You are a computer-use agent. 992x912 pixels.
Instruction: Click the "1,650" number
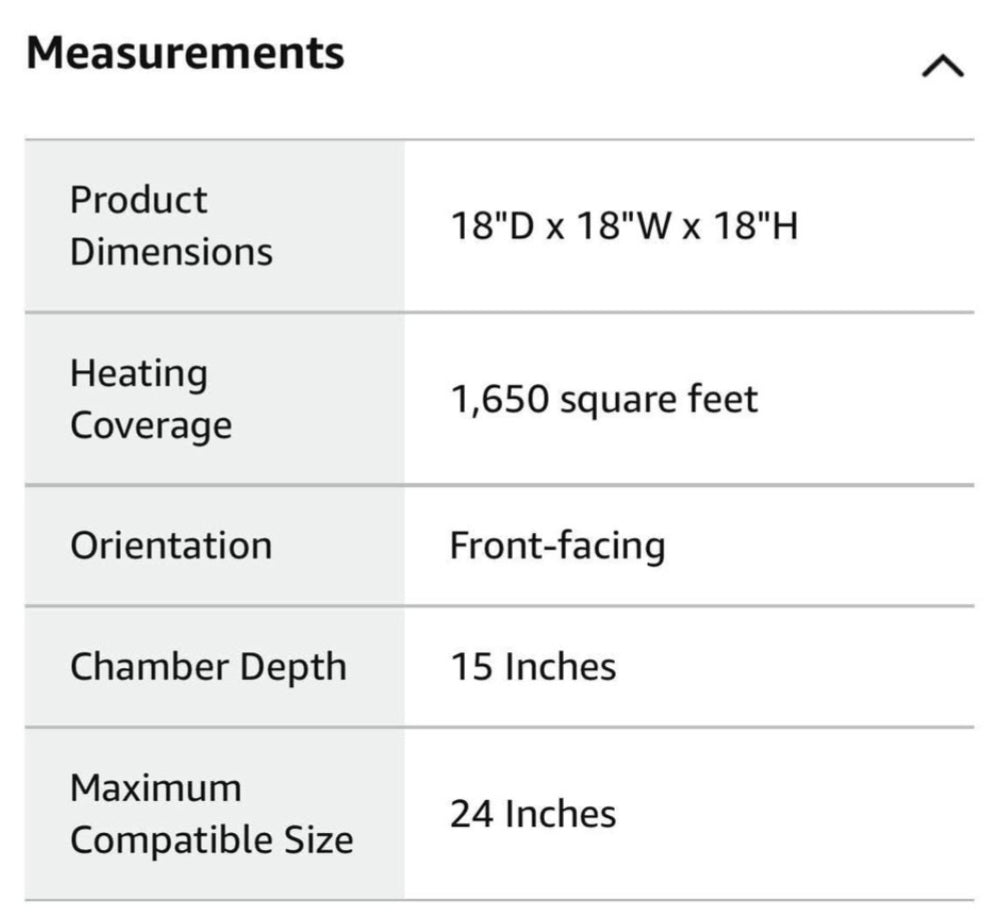click(x=499, y=400)
